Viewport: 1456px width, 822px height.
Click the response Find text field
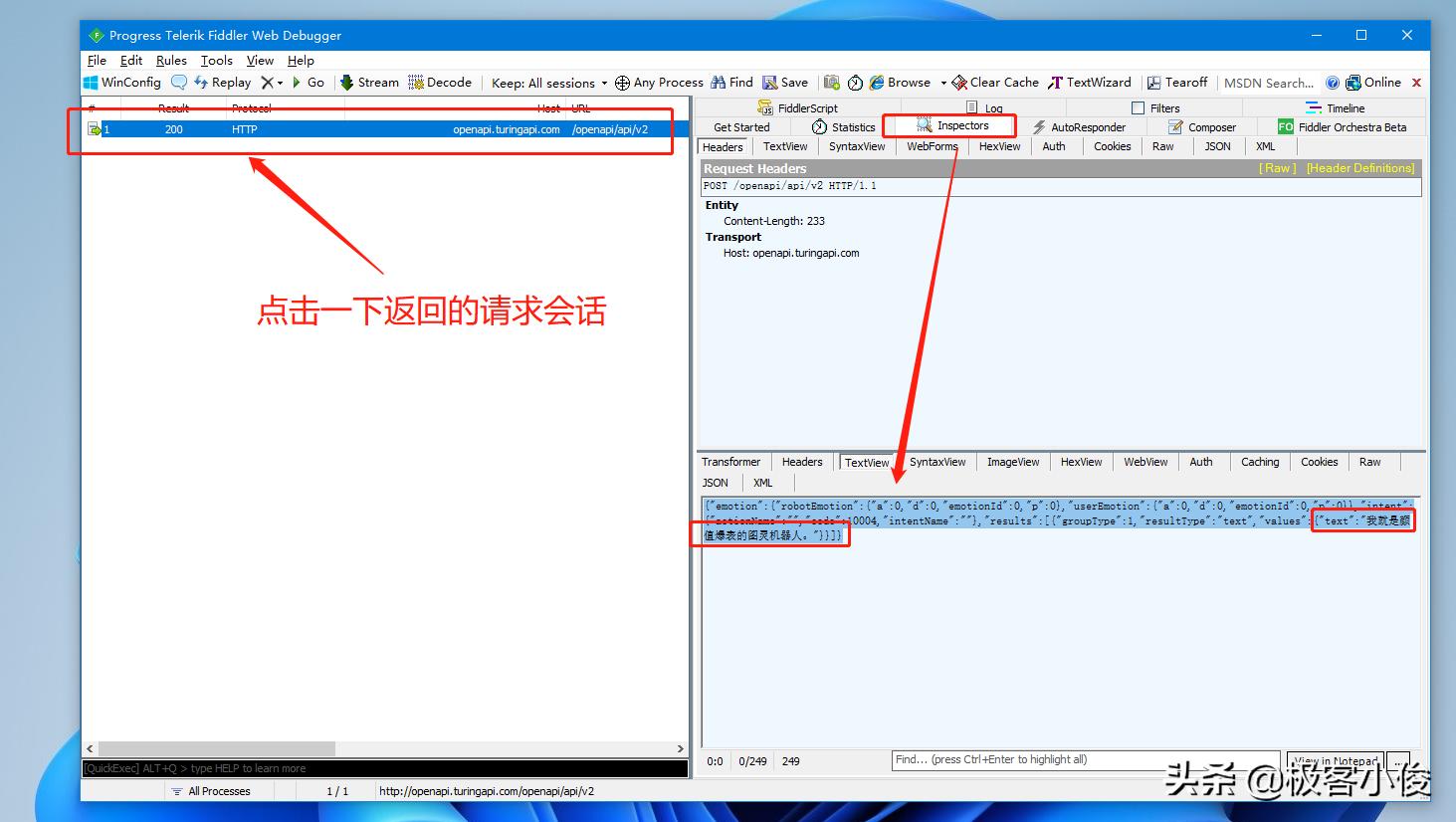coord(1086,760)
